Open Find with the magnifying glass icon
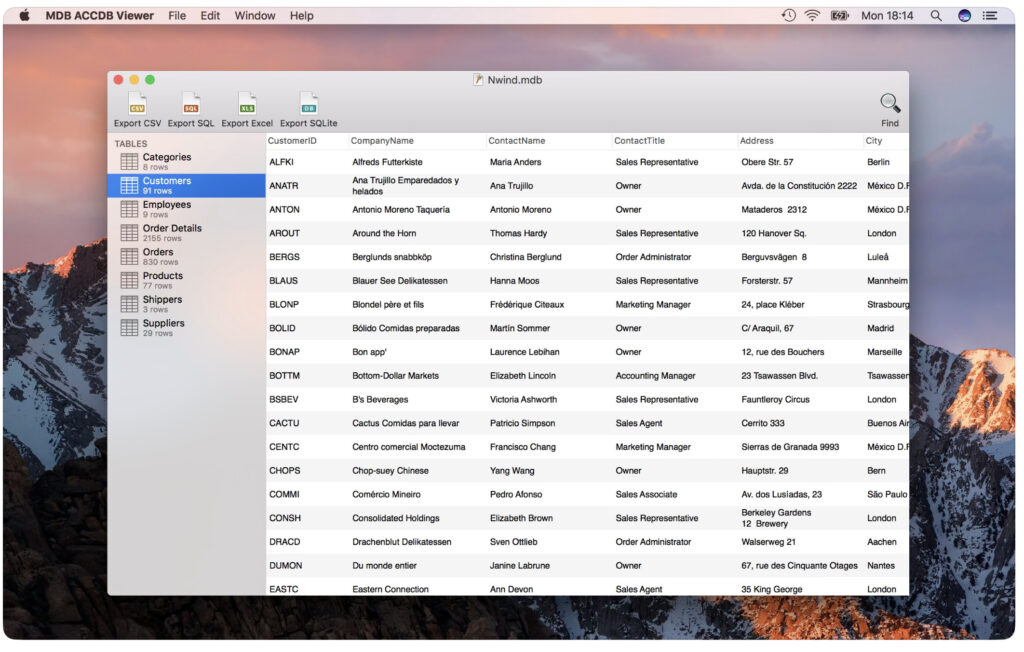This screenshot has width=1024, height=652. coord(889,104)
